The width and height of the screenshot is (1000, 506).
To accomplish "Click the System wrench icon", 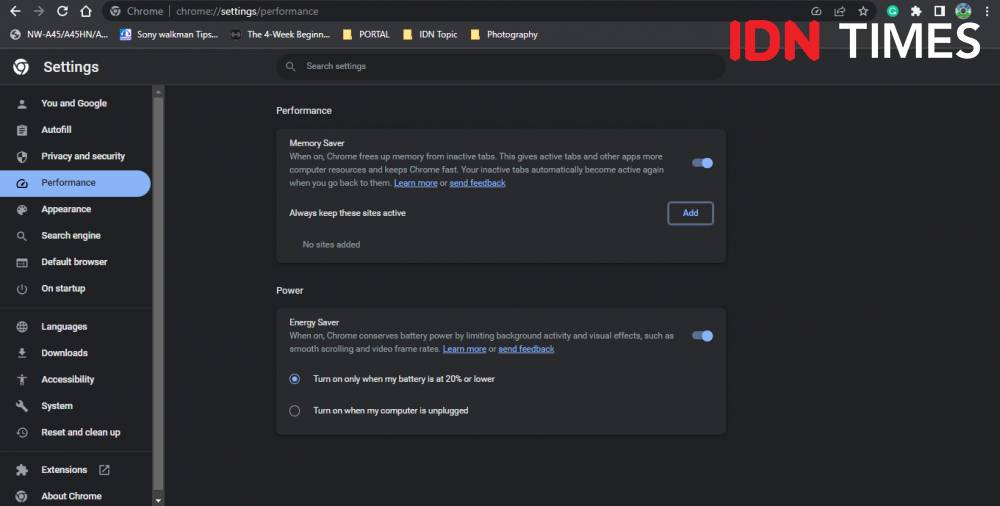I will coord(22,406).
